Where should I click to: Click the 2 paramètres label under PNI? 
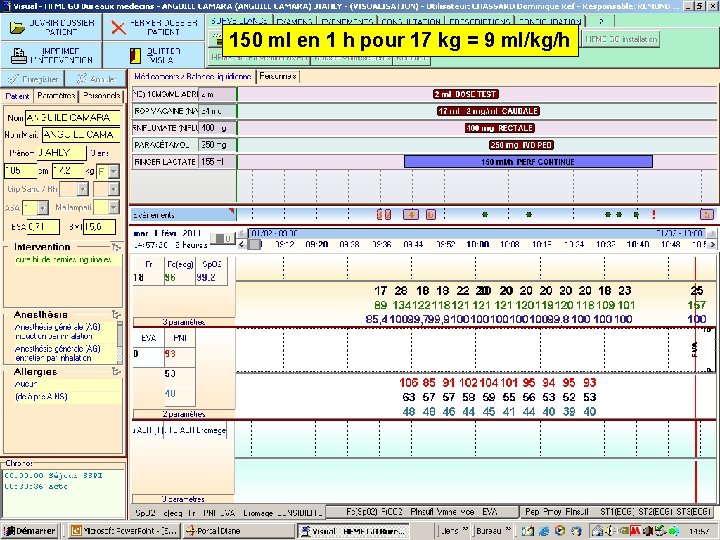[x=183, y=414]
